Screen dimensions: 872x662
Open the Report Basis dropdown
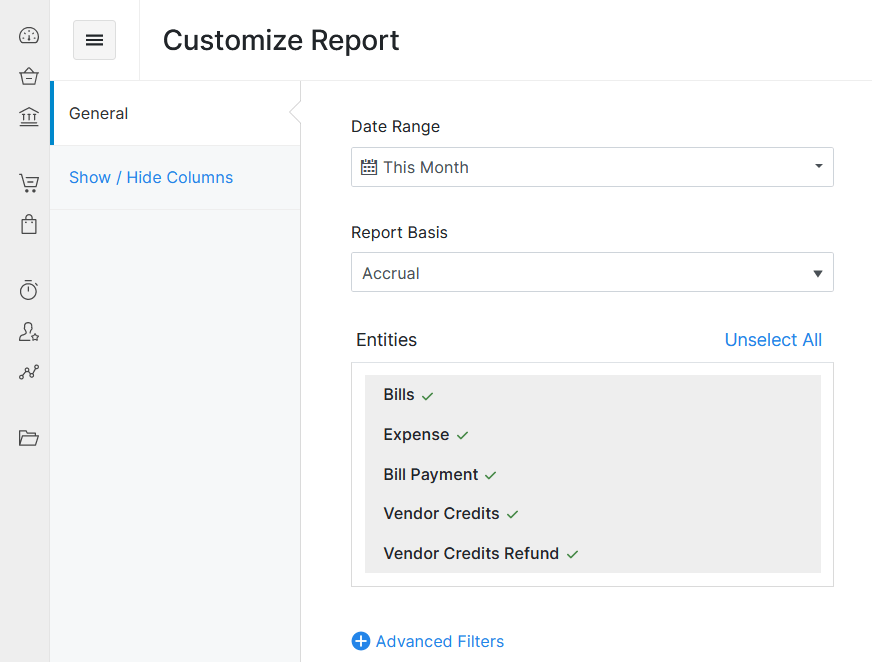click(x=592, y=272)
